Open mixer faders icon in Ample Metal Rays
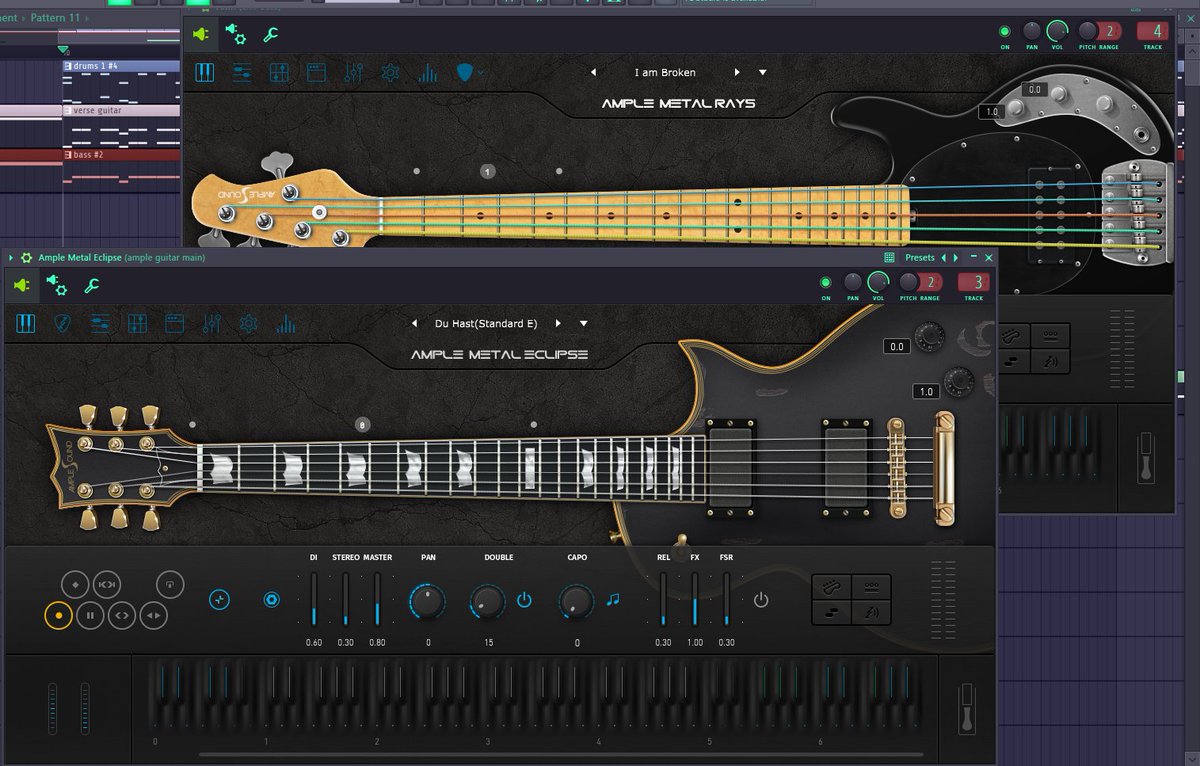Screen dimensions: 1200x766 point(353,72)
